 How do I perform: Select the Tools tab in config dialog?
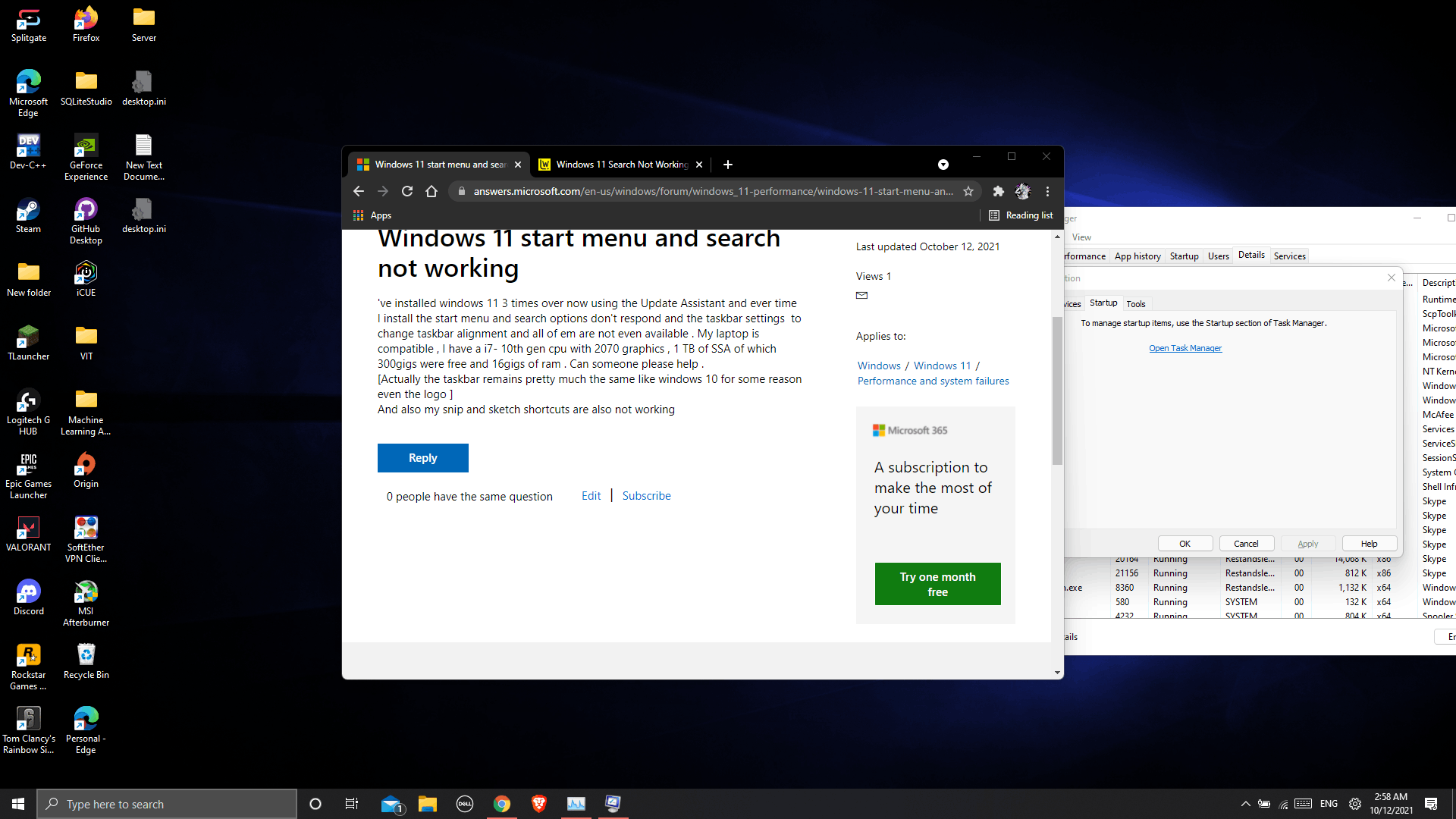point(1135,304)
